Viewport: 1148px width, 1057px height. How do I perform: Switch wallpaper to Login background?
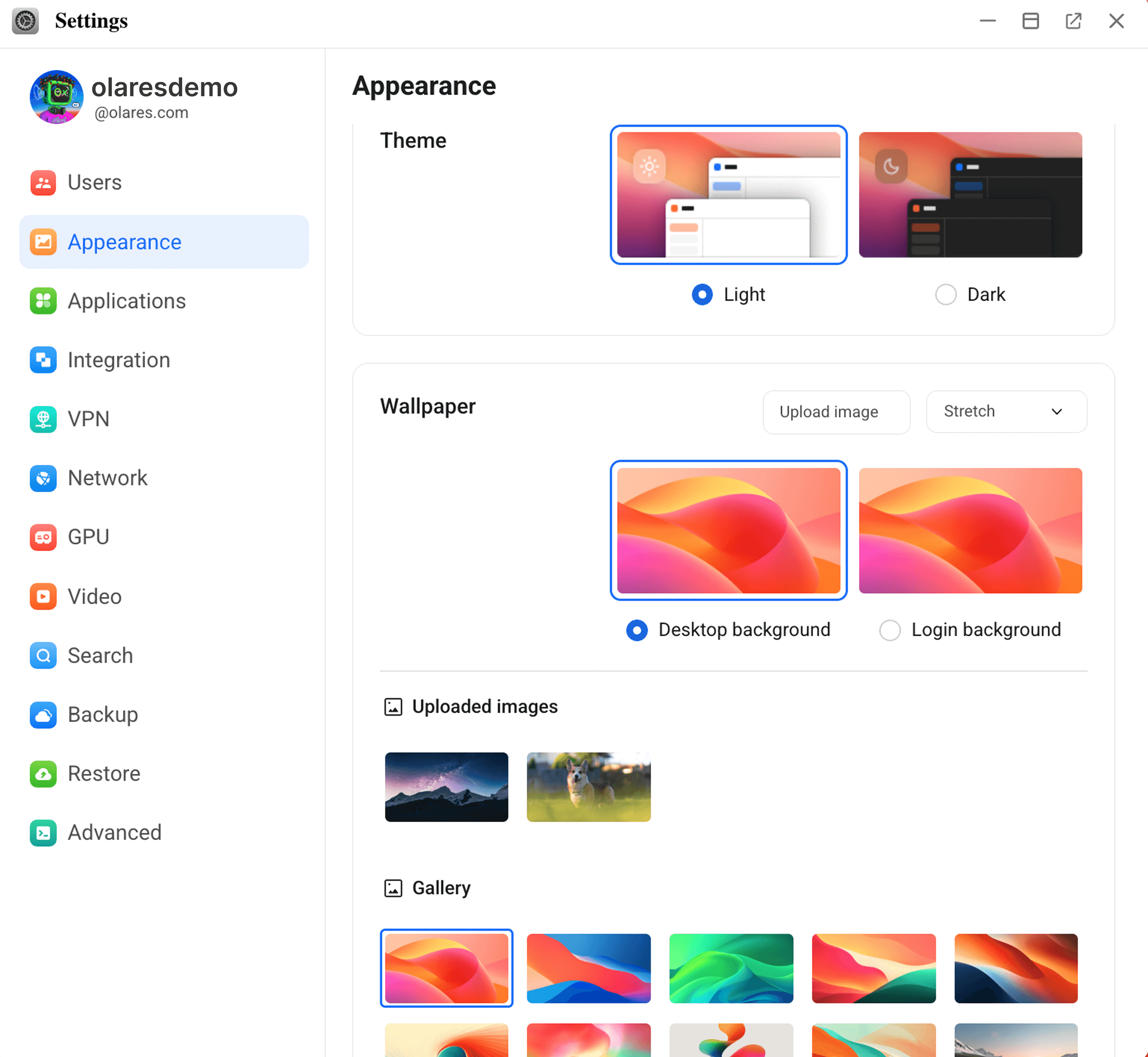click(x=890, y=630)
